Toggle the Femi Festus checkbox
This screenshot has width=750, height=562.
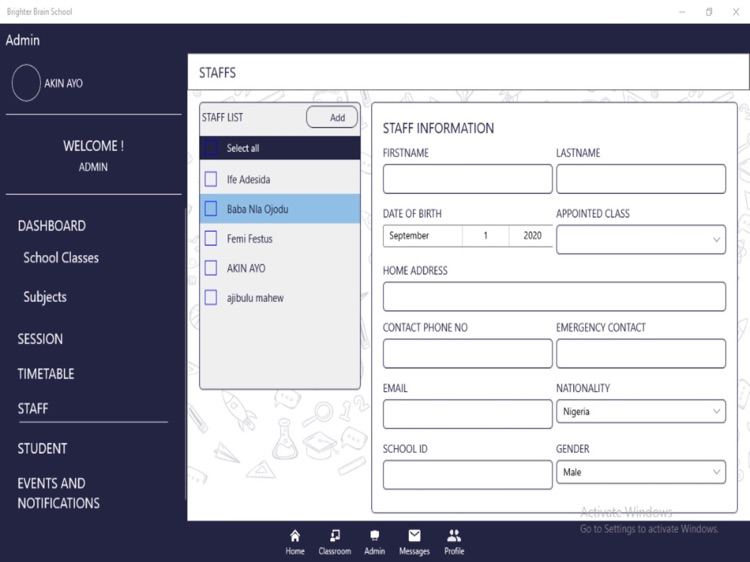click(211, 238)
